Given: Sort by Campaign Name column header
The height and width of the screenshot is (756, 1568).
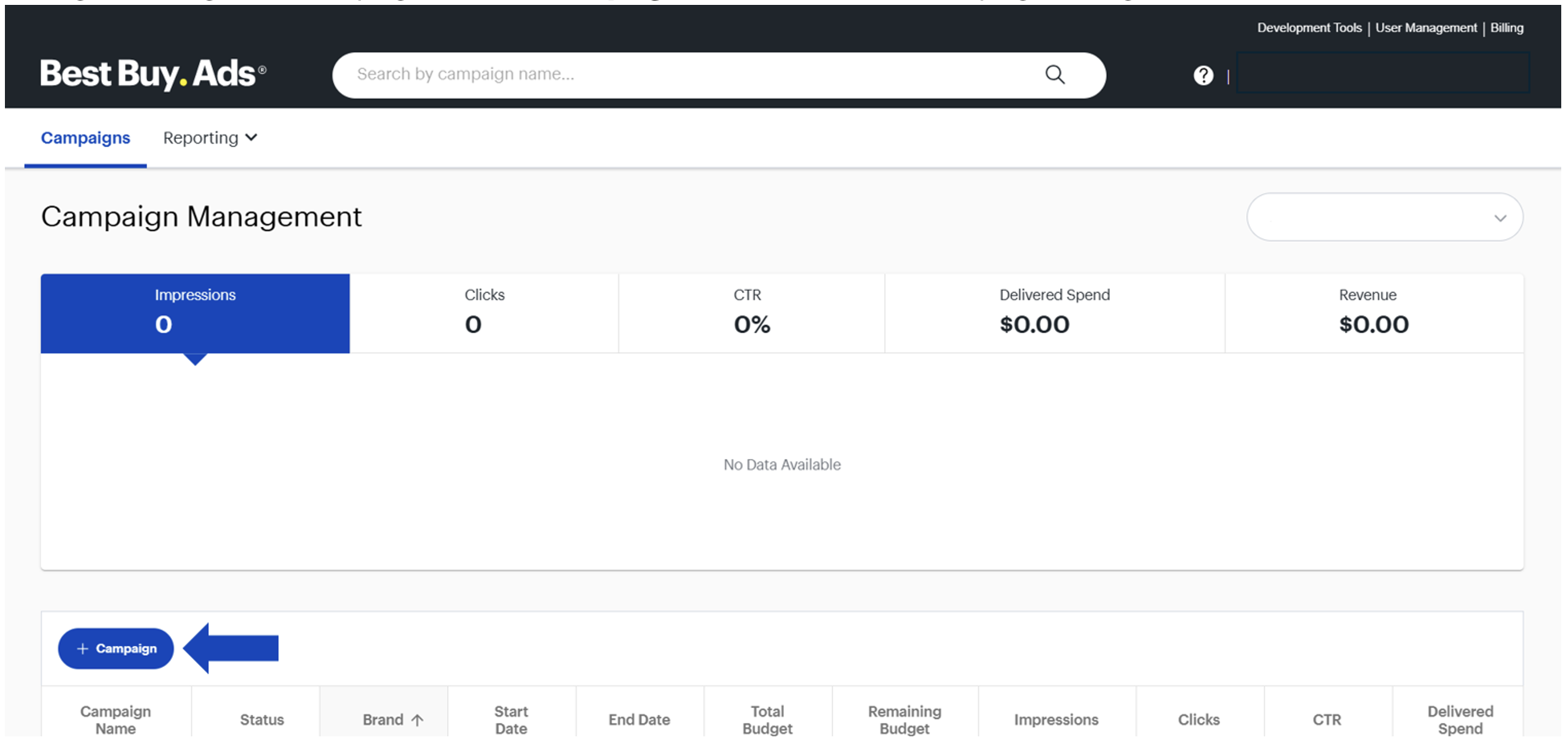Looking at the screenshot, I should click(116, 719).
